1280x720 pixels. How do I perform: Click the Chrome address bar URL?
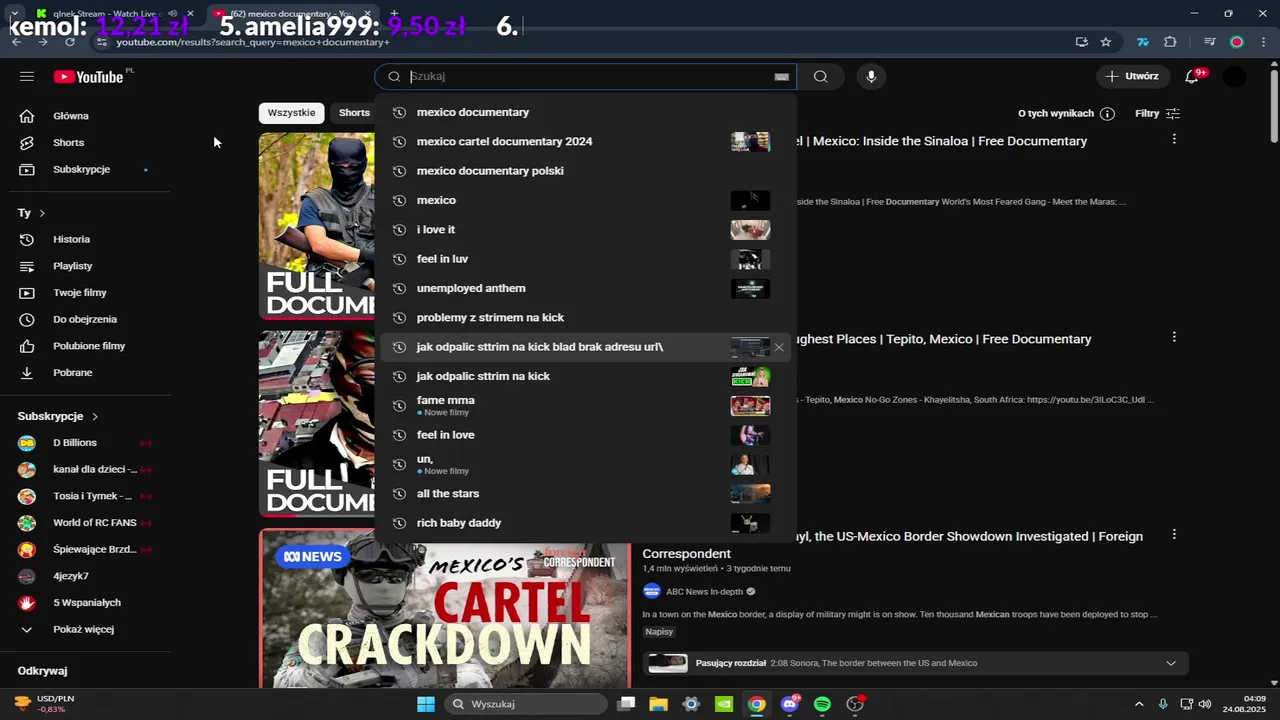tap(253, 42)
